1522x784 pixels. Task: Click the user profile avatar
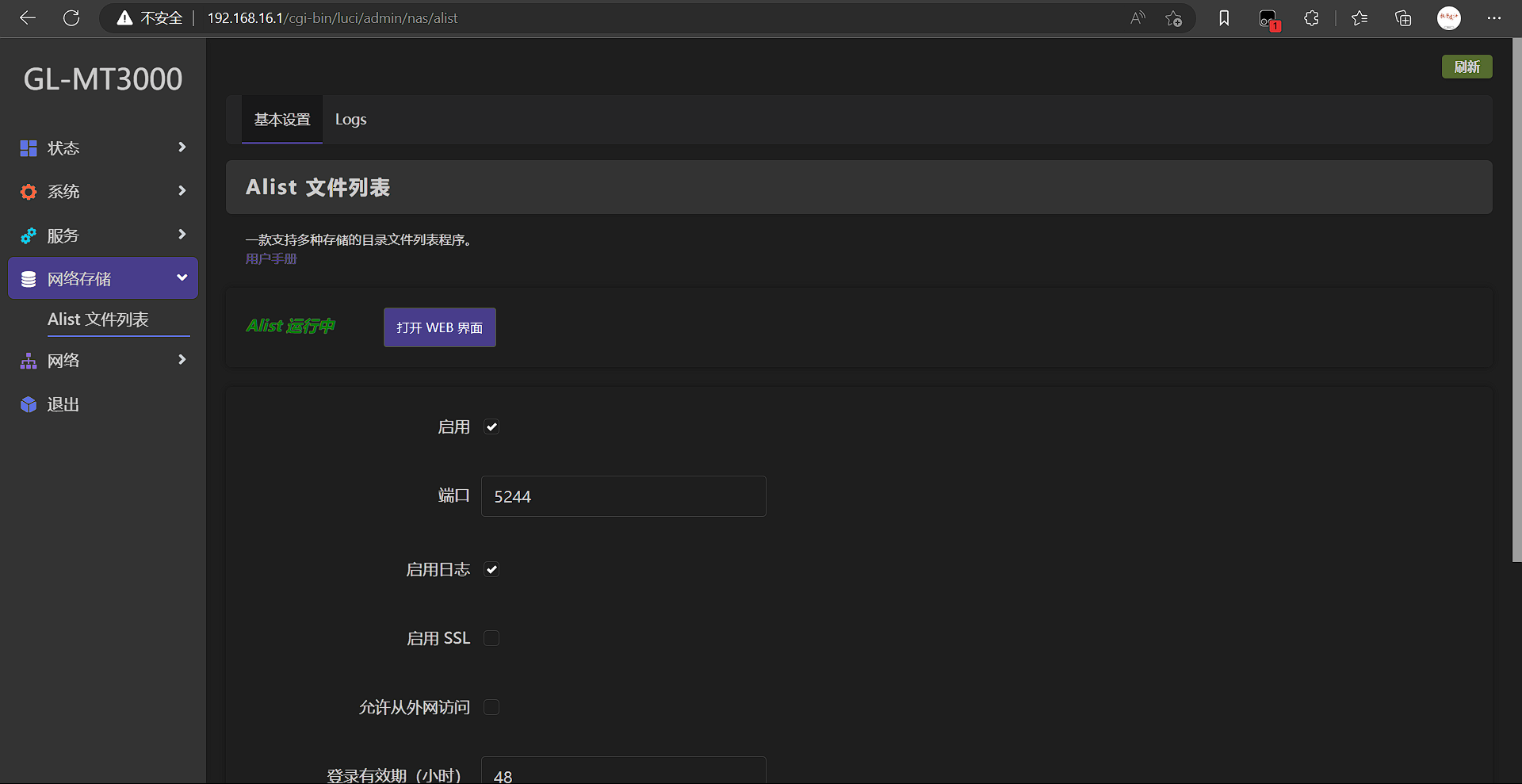pyautogui.click(x=1448, y=18)
